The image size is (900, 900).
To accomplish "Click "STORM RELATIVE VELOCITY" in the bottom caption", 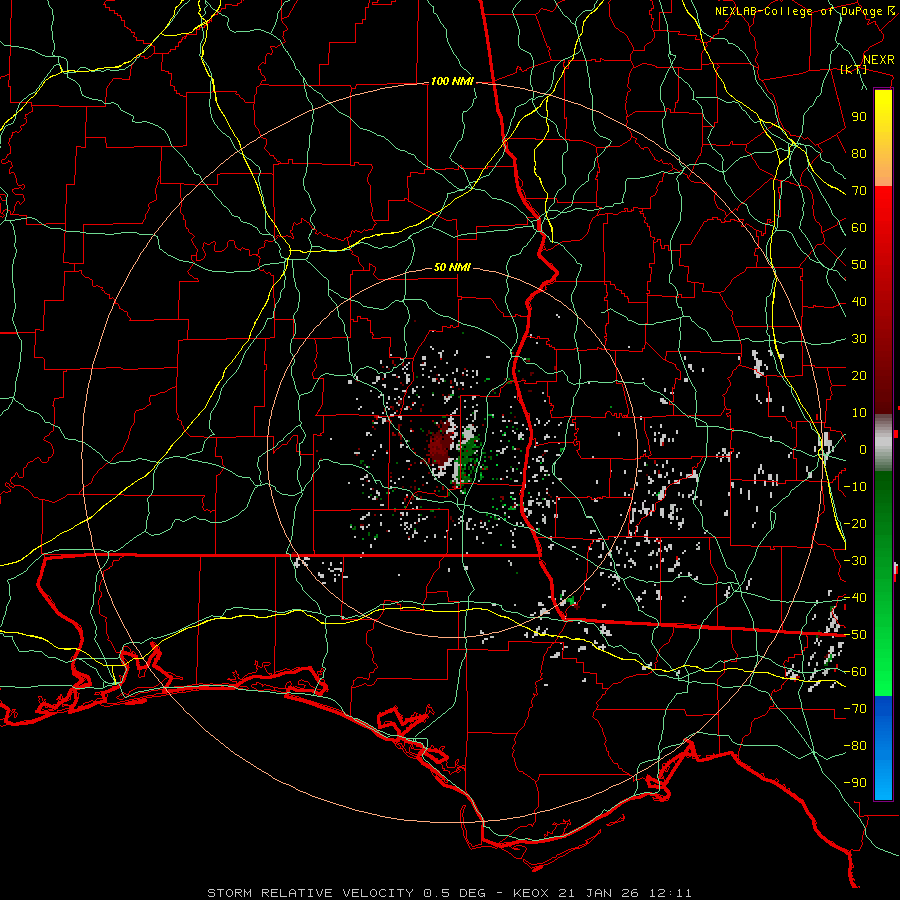I will (310, 893).
